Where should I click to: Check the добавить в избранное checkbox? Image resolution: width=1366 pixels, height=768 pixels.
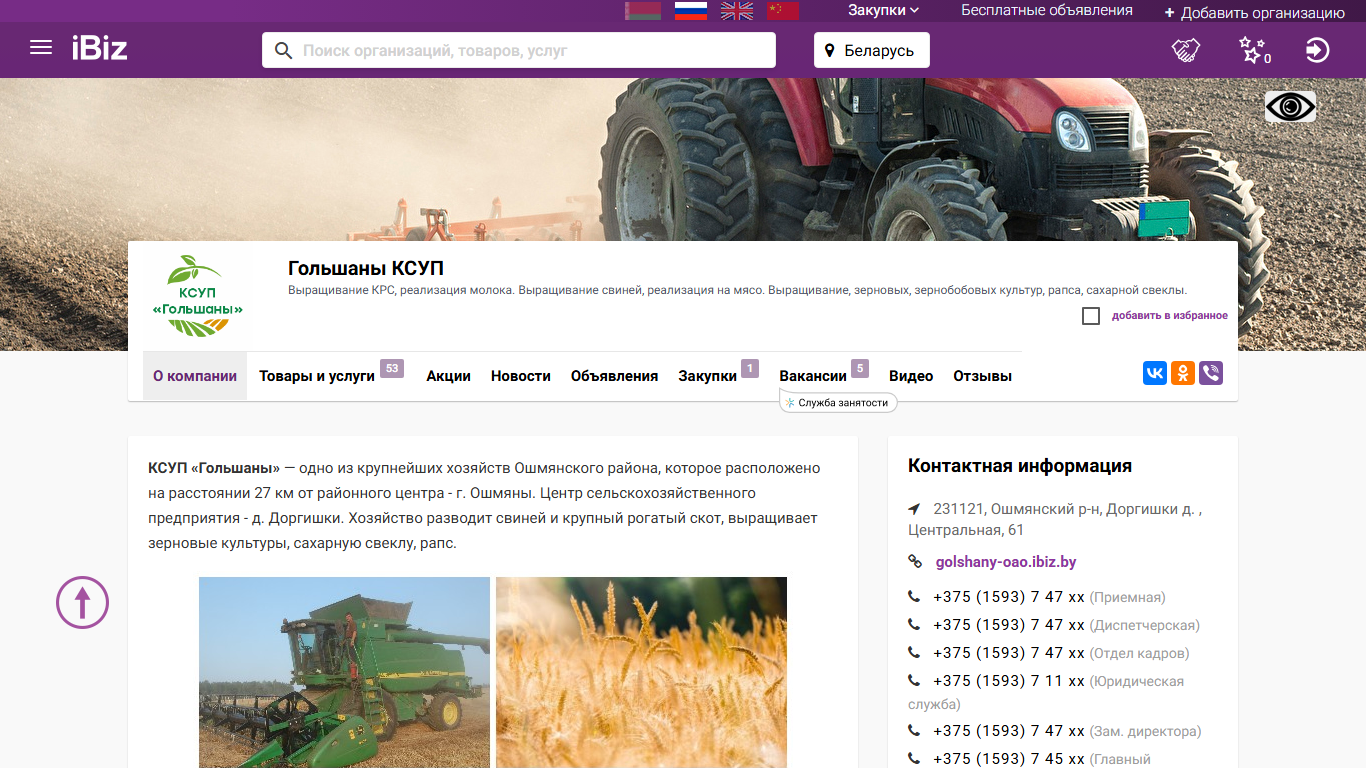[1091, 316]
